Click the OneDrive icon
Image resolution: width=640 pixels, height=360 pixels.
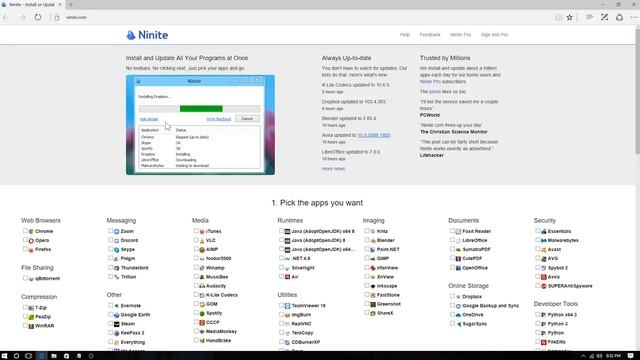tap(458, 315)
